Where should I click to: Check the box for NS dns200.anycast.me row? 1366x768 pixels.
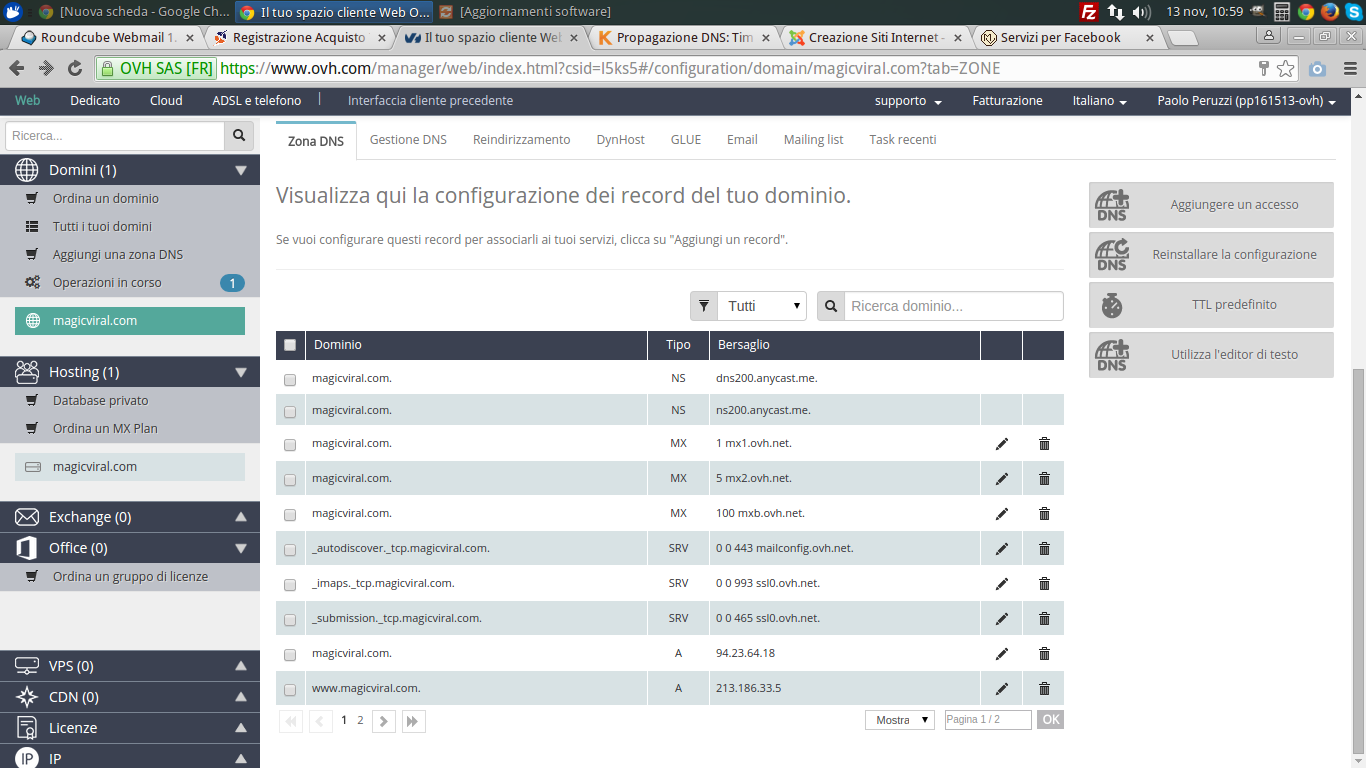[290, 380]
